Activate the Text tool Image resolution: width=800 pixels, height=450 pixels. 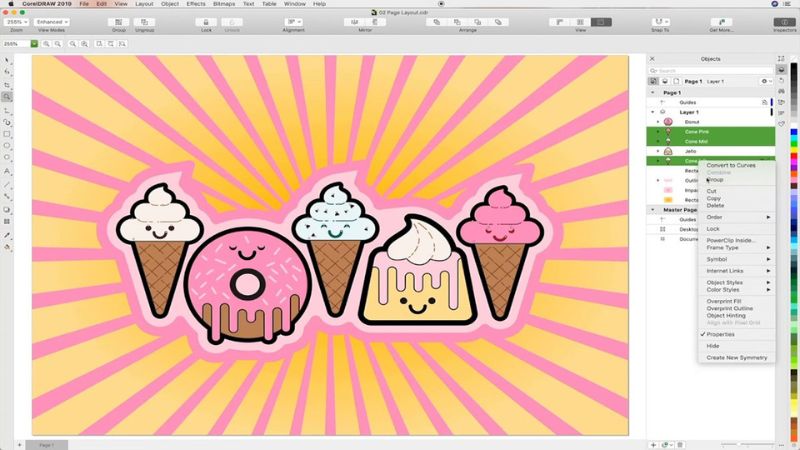(x=7, y=170)
